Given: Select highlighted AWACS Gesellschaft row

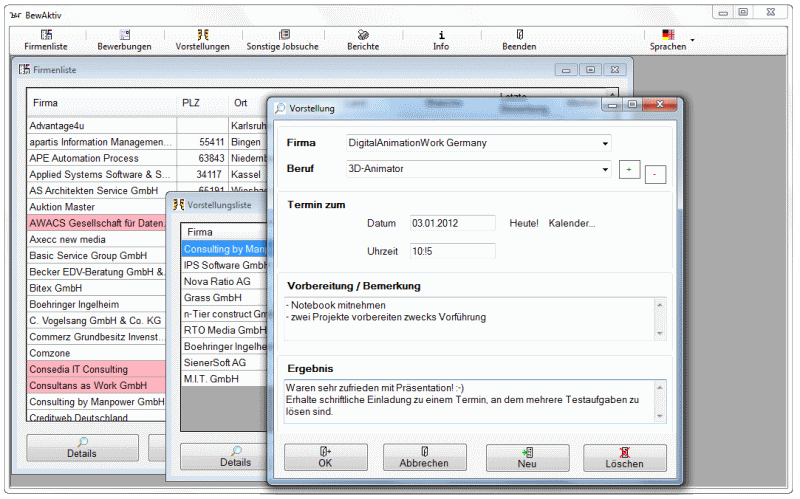Looking at the screenshot, I should coord(97,223).
